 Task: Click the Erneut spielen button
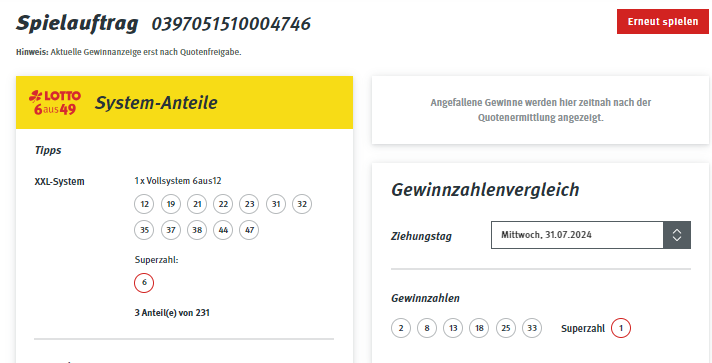click(663, 21)
